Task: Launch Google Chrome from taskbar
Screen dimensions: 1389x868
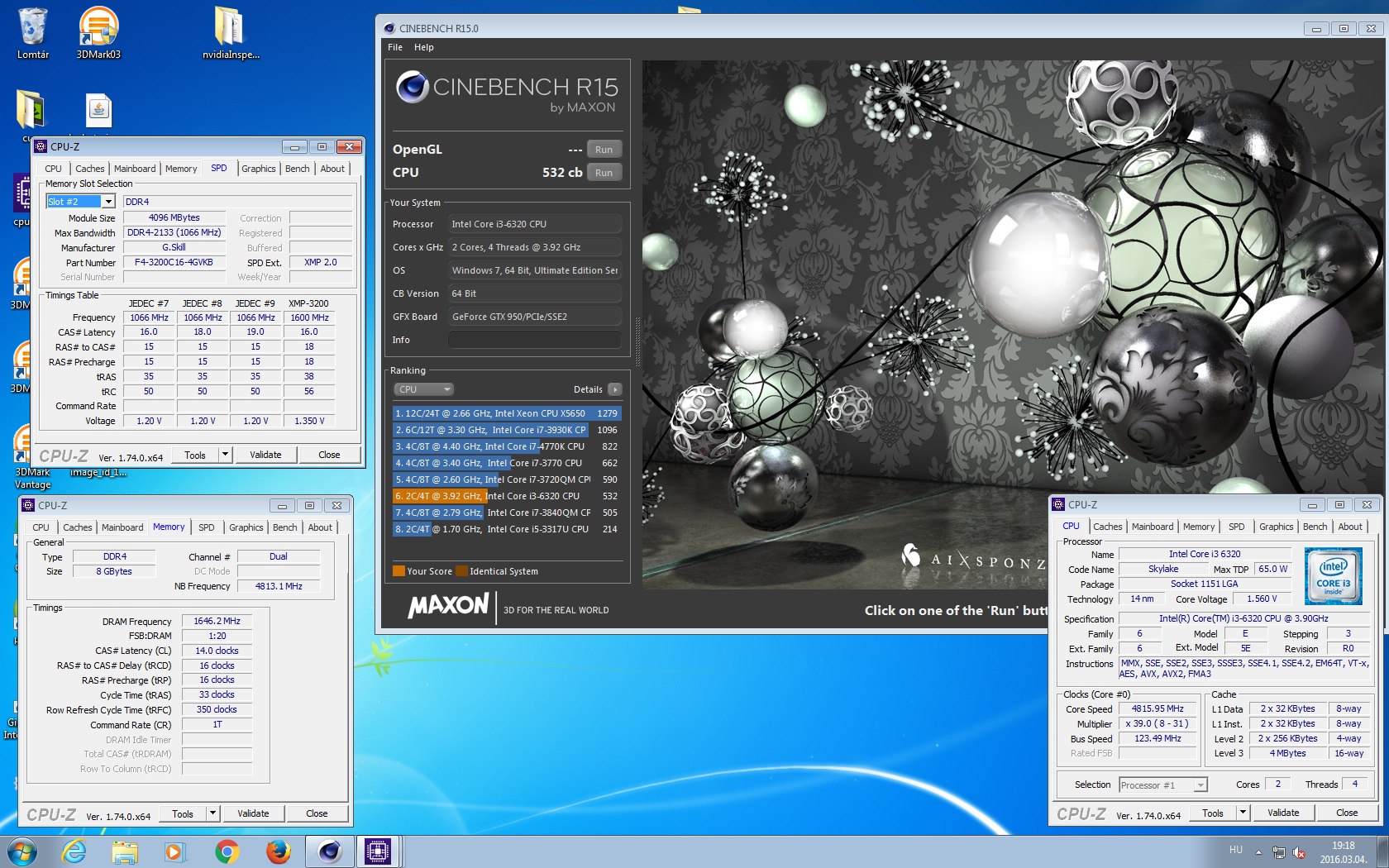Action: click(227, 851)
